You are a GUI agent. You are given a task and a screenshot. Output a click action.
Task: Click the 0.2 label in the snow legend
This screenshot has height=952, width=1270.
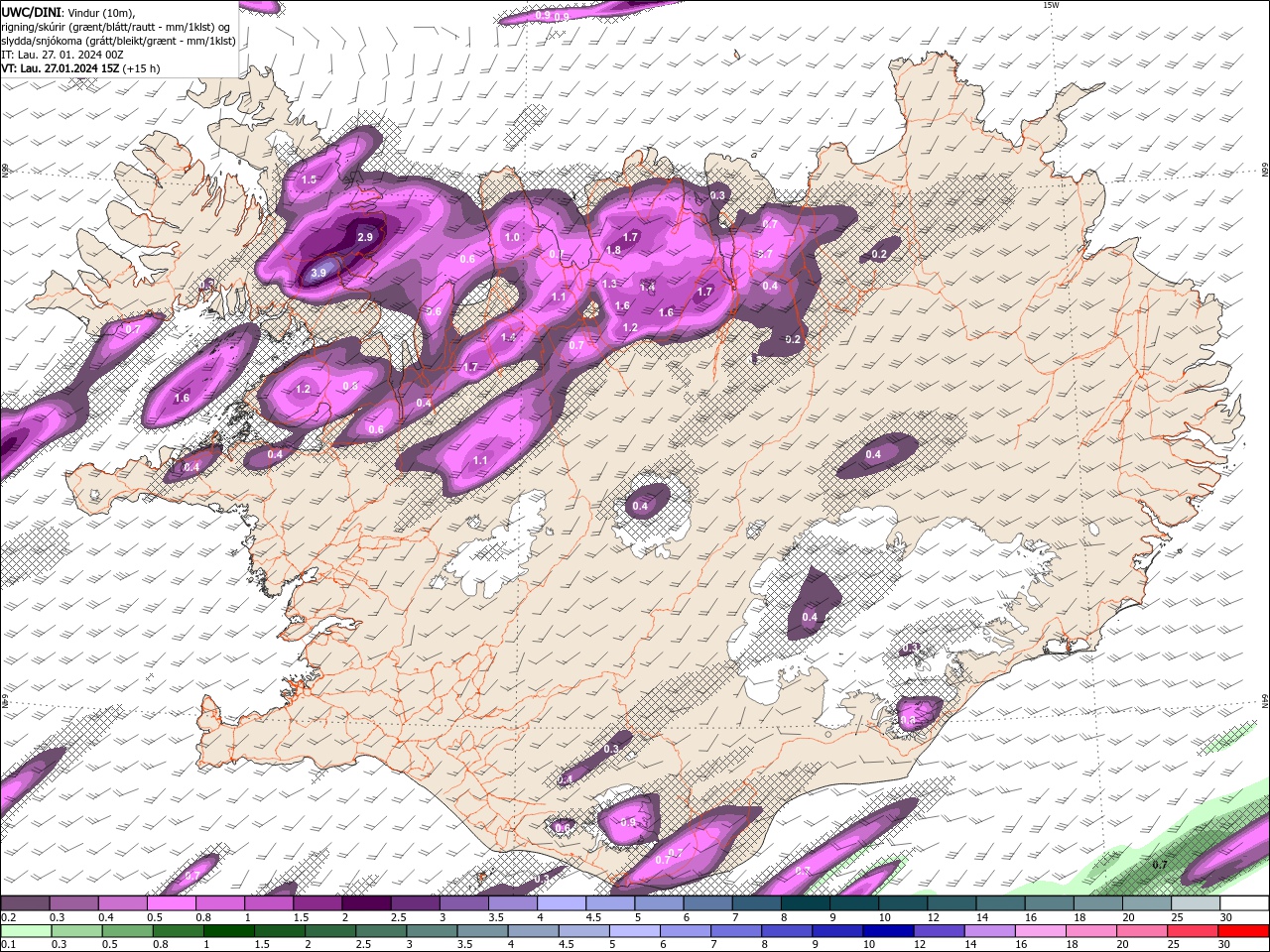[x=8, y=916]
